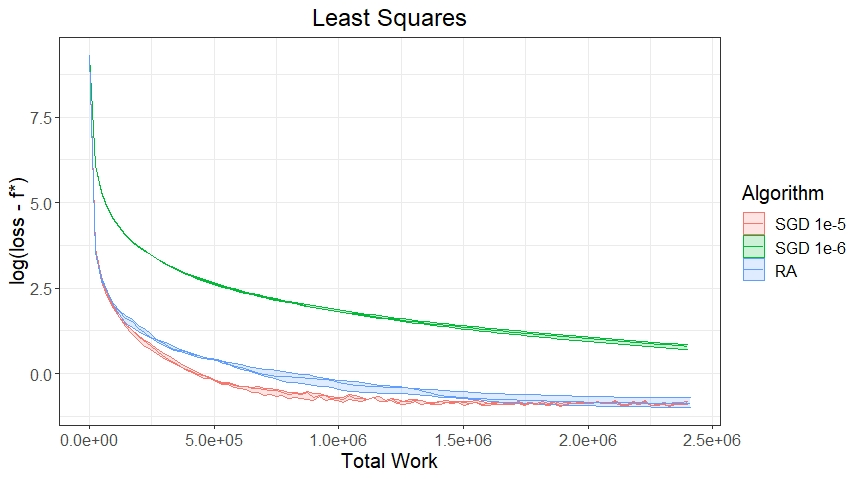The height and width of the screenshot is (479, 861).
Task: Click the "SGD 1e-6" legend label
Action: tap(810, 248)
